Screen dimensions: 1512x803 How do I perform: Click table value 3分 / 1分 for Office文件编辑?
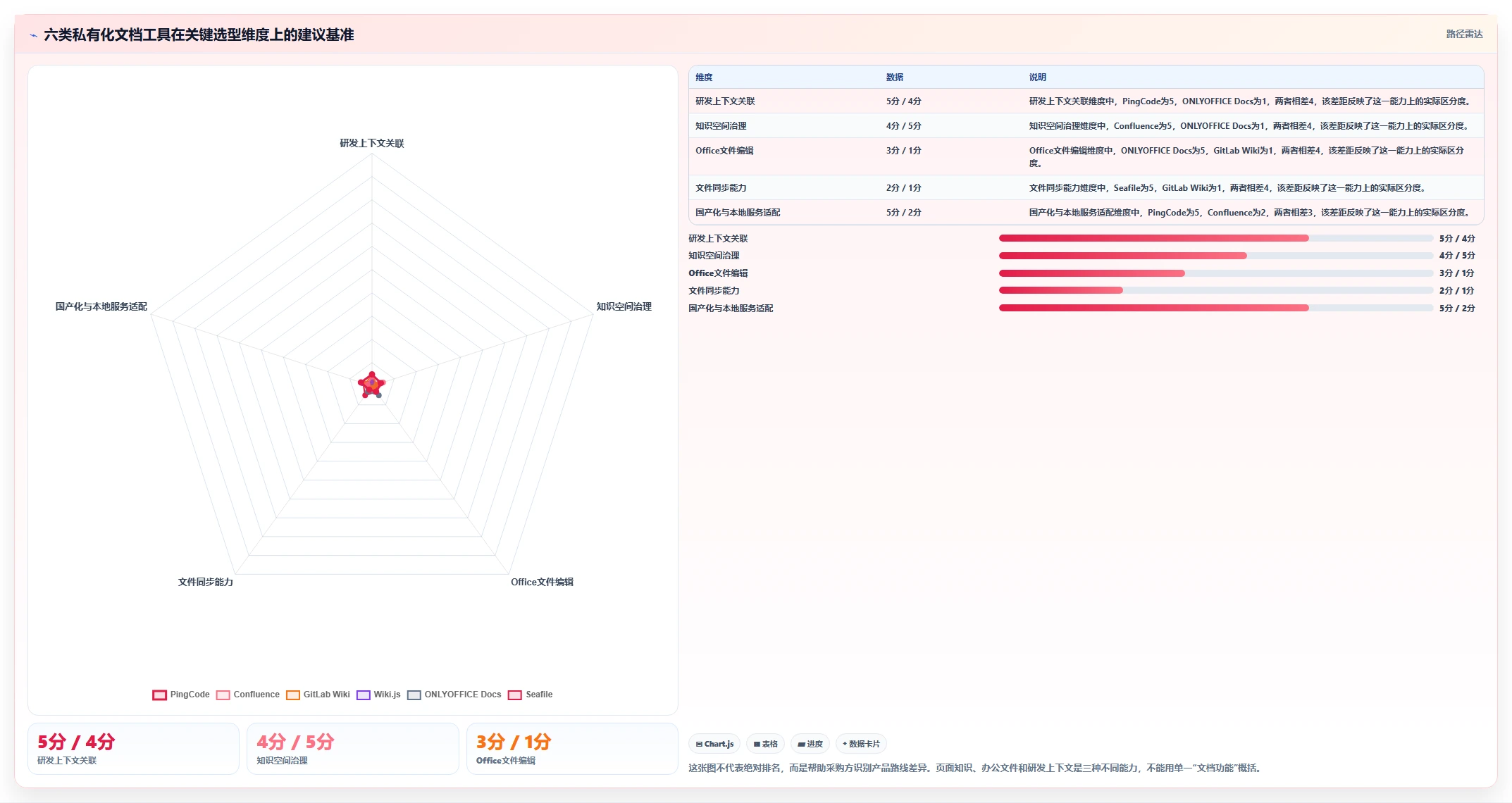click(x=904, y=151)
